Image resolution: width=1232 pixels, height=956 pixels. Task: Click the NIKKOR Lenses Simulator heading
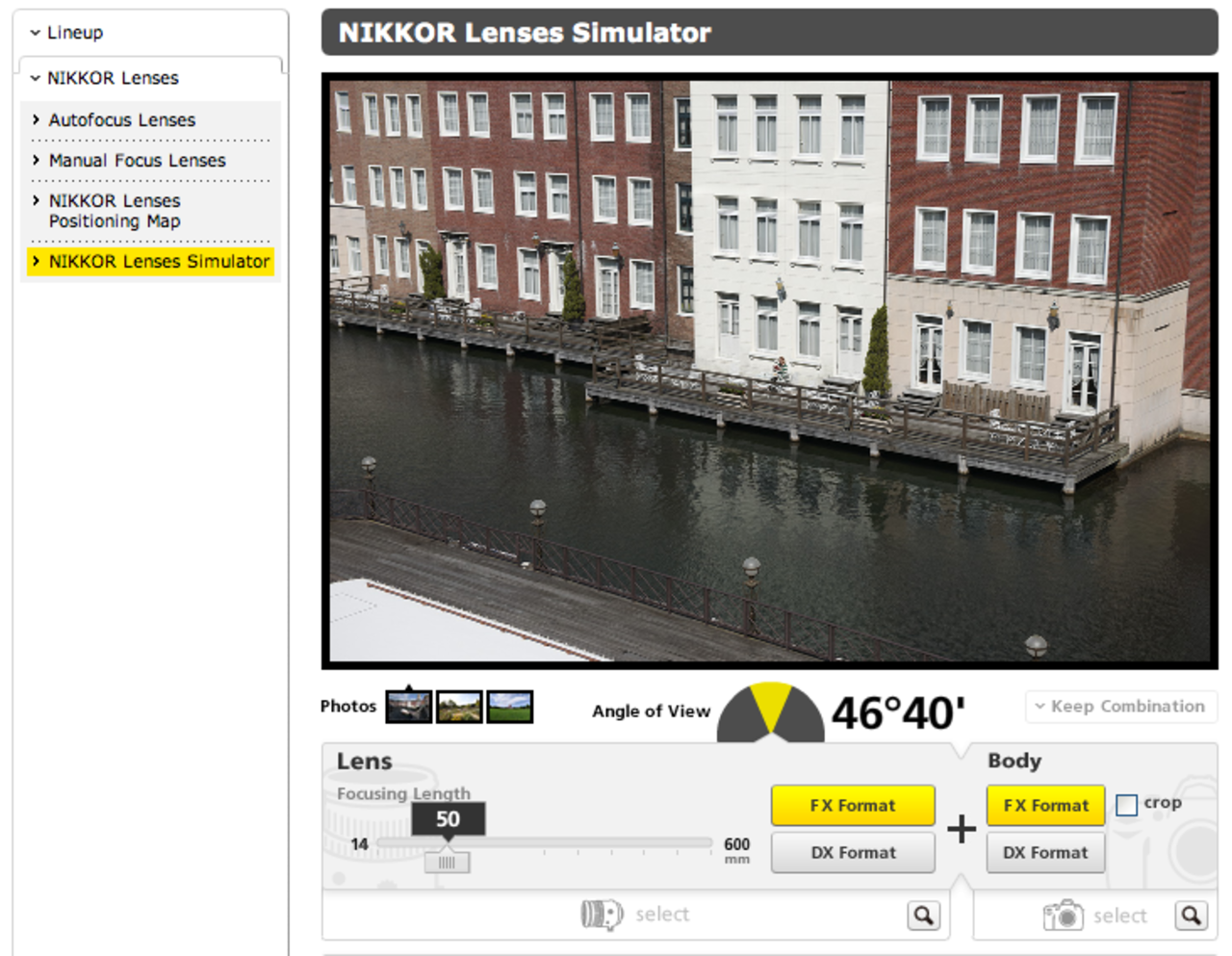525,33
